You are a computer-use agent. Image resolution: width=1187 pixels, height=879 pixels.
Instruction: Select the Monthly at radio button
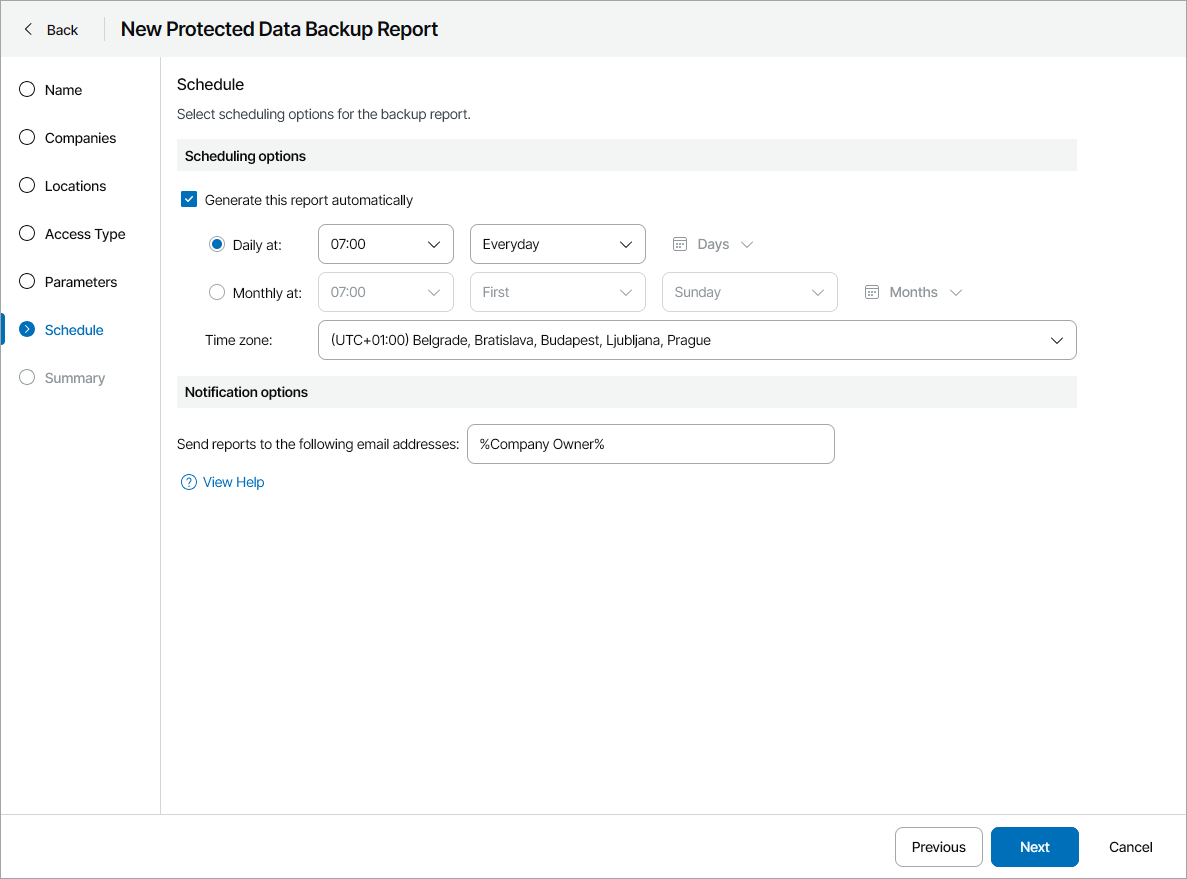[217, 291]
